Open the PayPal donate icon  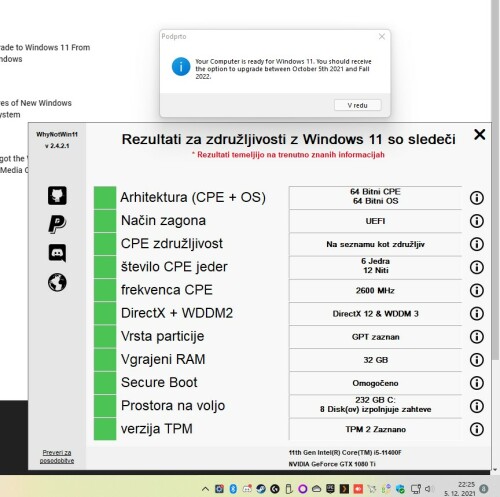[57, 224]
